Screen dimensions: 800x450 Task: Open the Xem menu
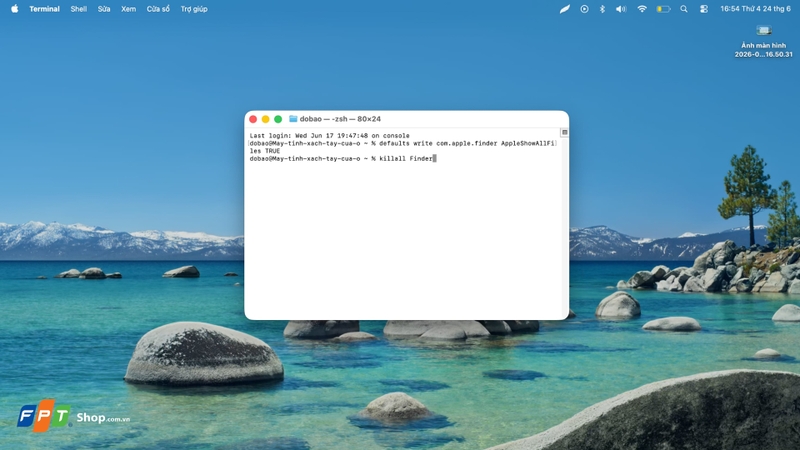pyautogui.click(x=129, y=9)
